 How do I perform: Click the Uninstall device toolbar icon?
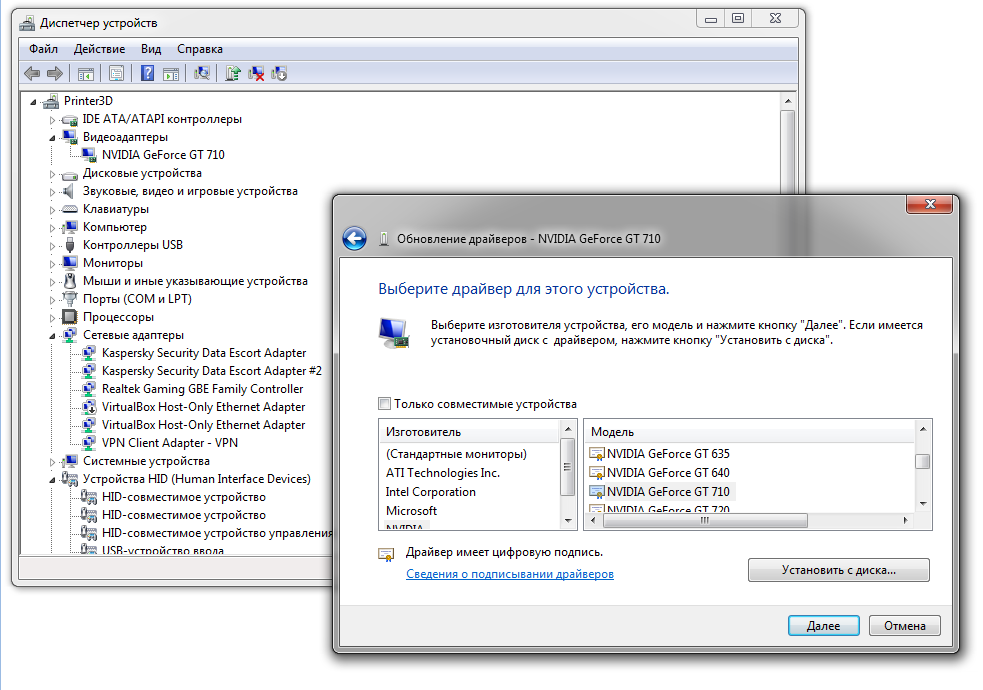[256, 73]
